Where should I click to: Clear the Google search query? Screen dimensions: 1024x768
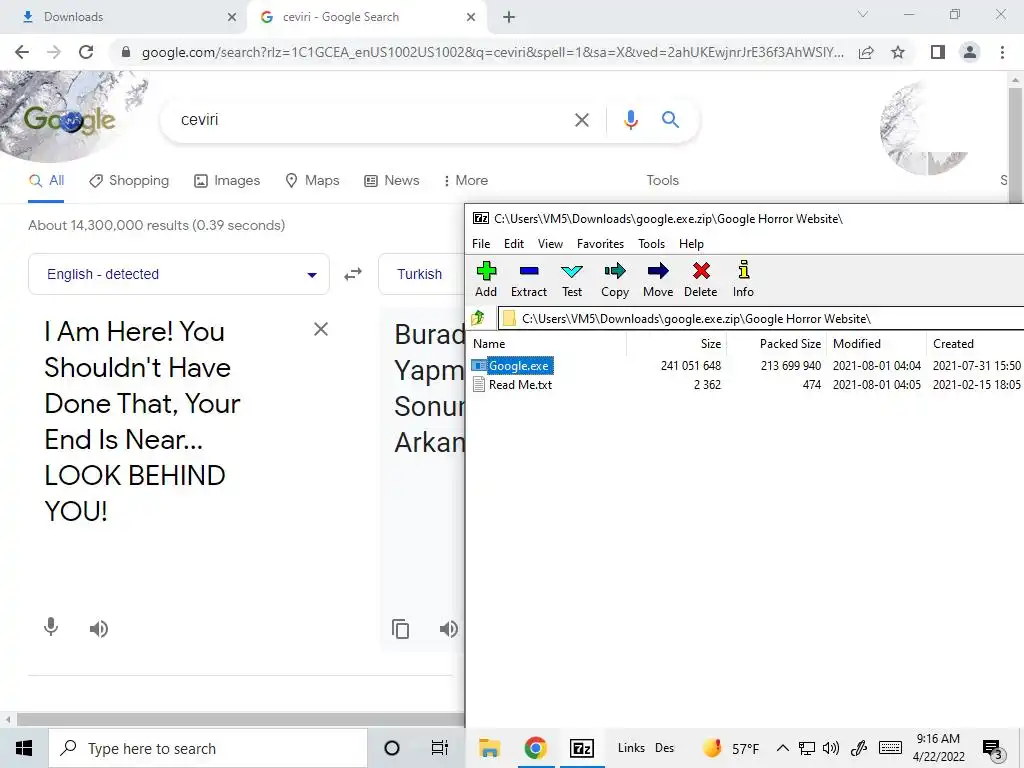tap(581, 120)
